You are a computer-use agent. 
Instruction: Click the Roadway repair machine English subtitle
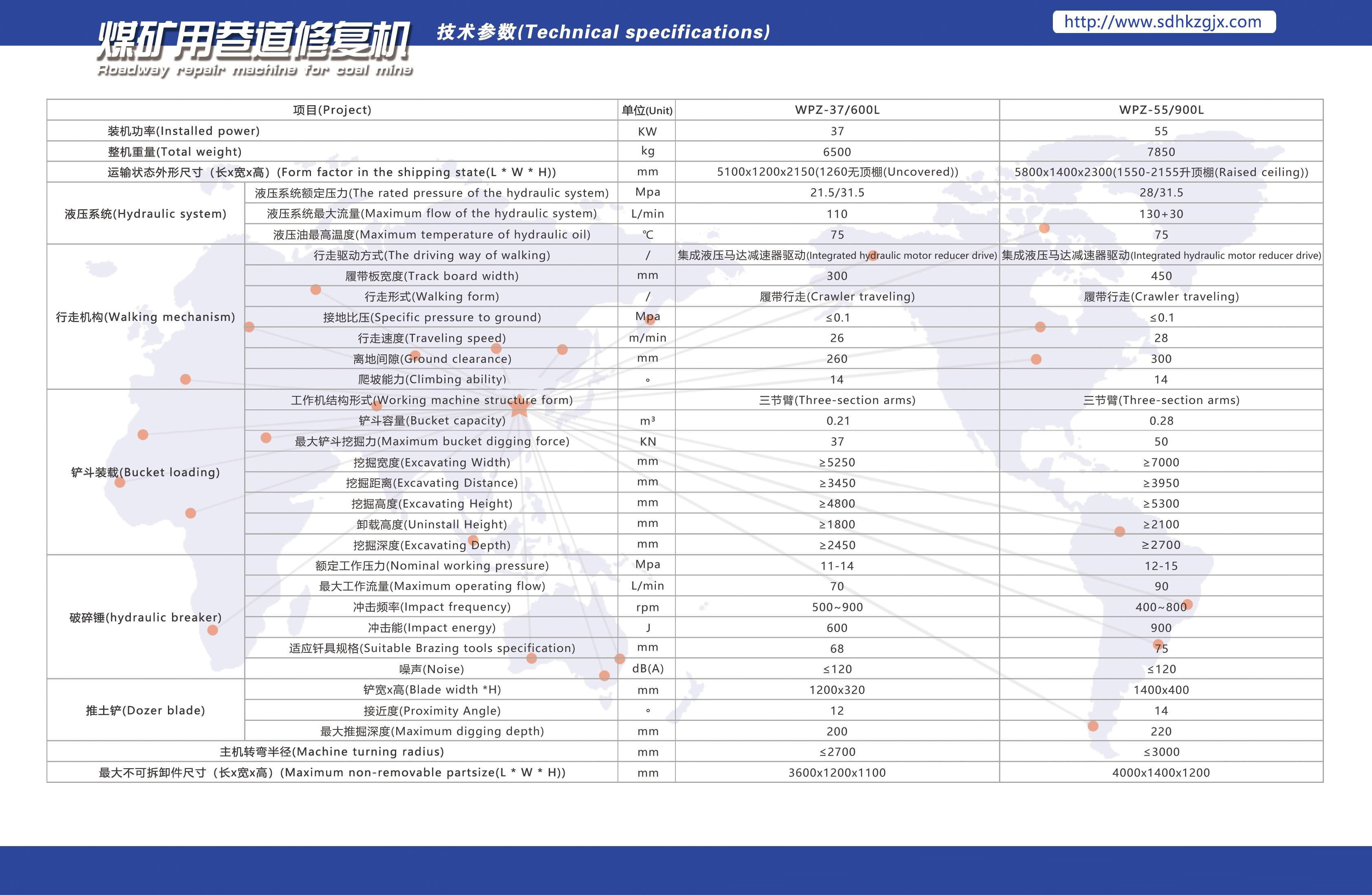coord(255,70)
